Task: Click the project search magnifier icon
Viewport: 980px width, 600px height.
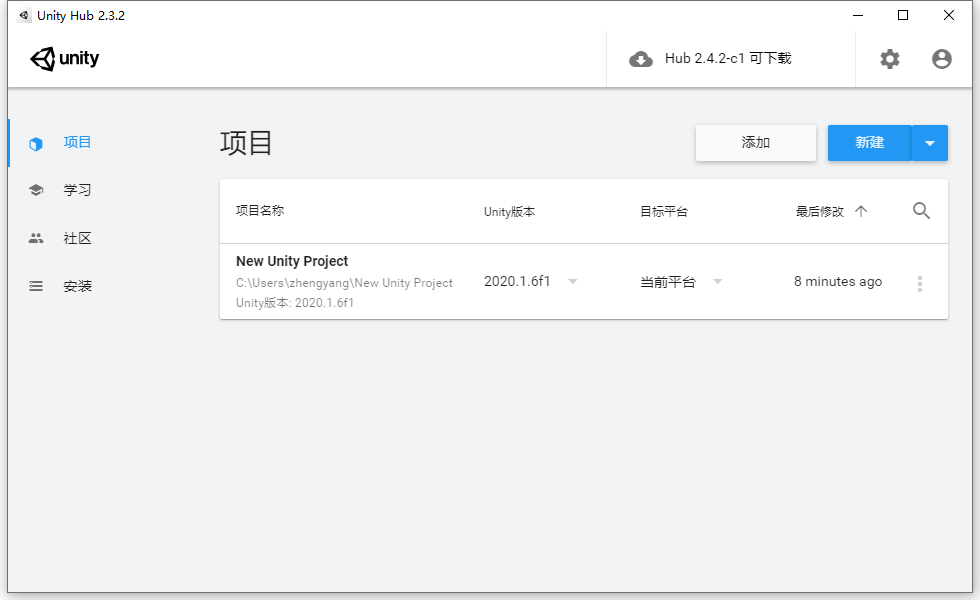Action: pos(921,211)
